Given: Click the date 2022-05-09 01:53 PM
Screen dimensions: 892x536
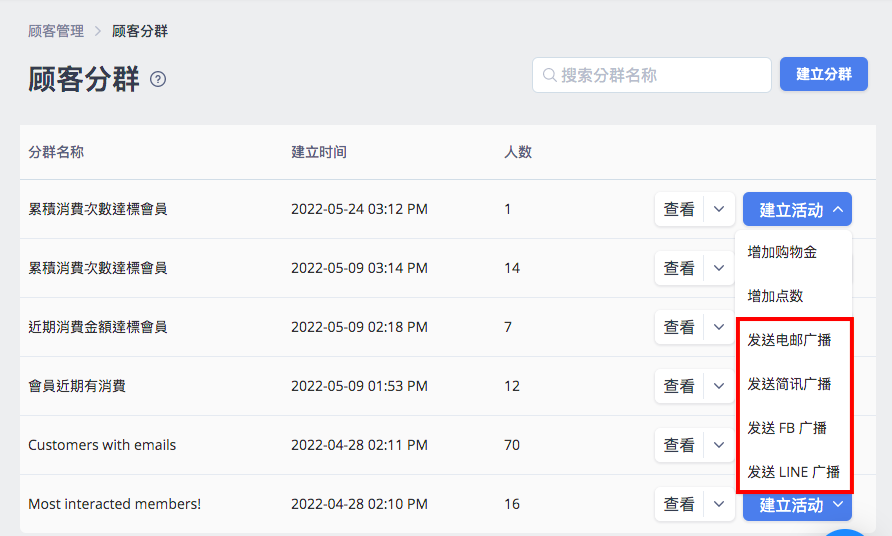Looking at the screenshot, I should coord(359,386).
